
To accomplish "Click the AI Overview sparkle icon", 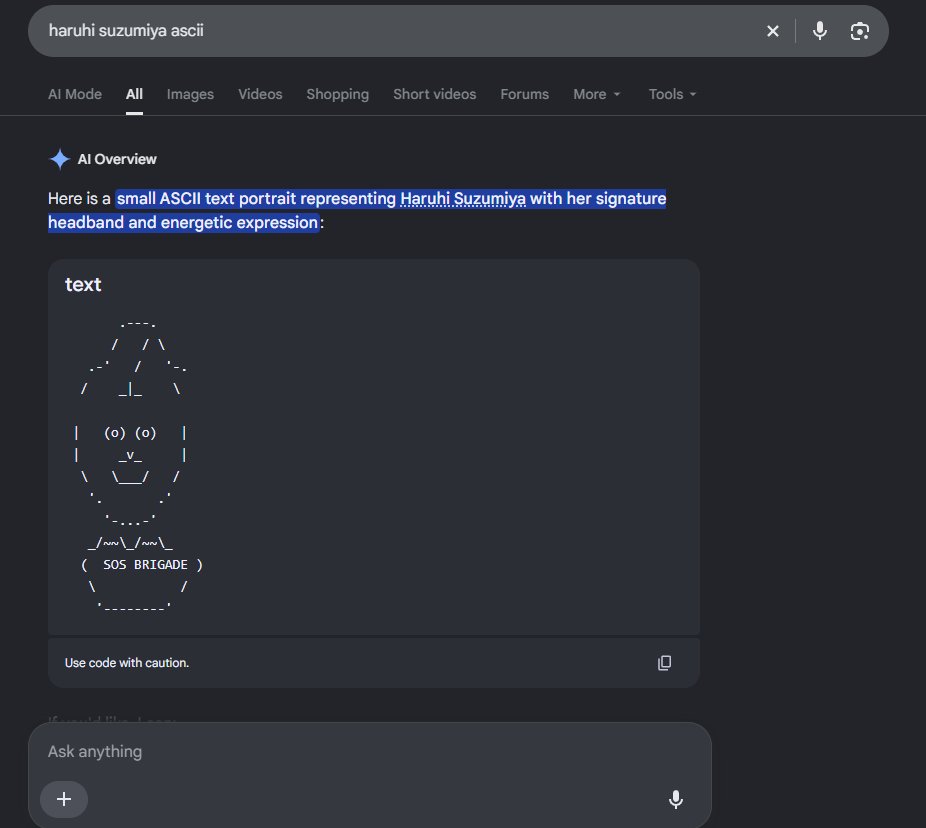I will pyautogui.click(x=60, y=159).
